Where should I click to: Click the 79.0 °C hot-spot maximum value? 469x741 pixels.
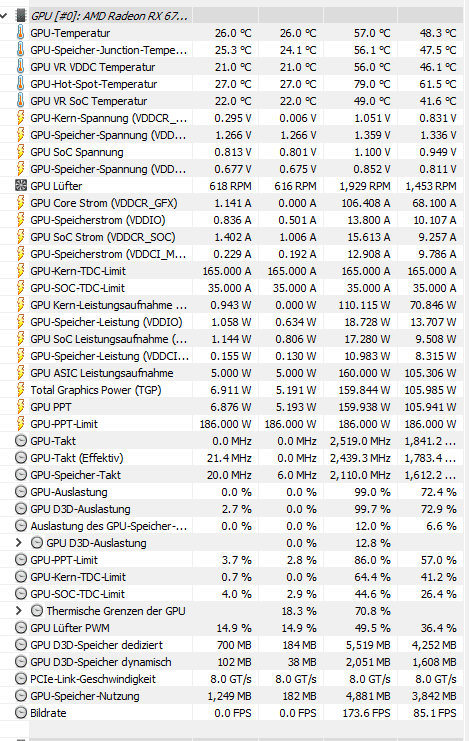tap(372, 84)
